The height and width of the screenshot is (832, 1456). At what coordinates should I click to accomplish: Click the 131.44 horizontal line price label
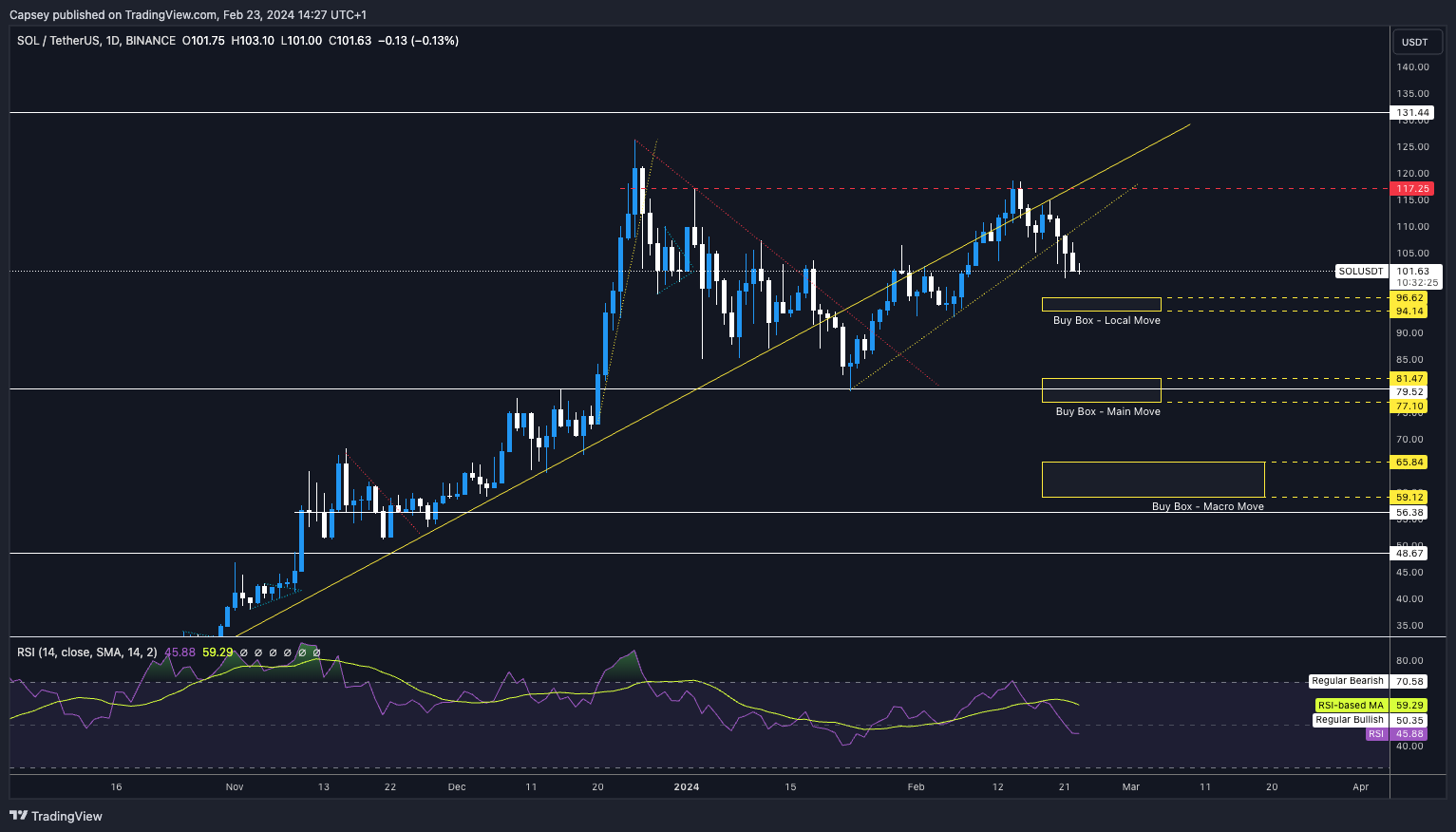point(1412,113)
